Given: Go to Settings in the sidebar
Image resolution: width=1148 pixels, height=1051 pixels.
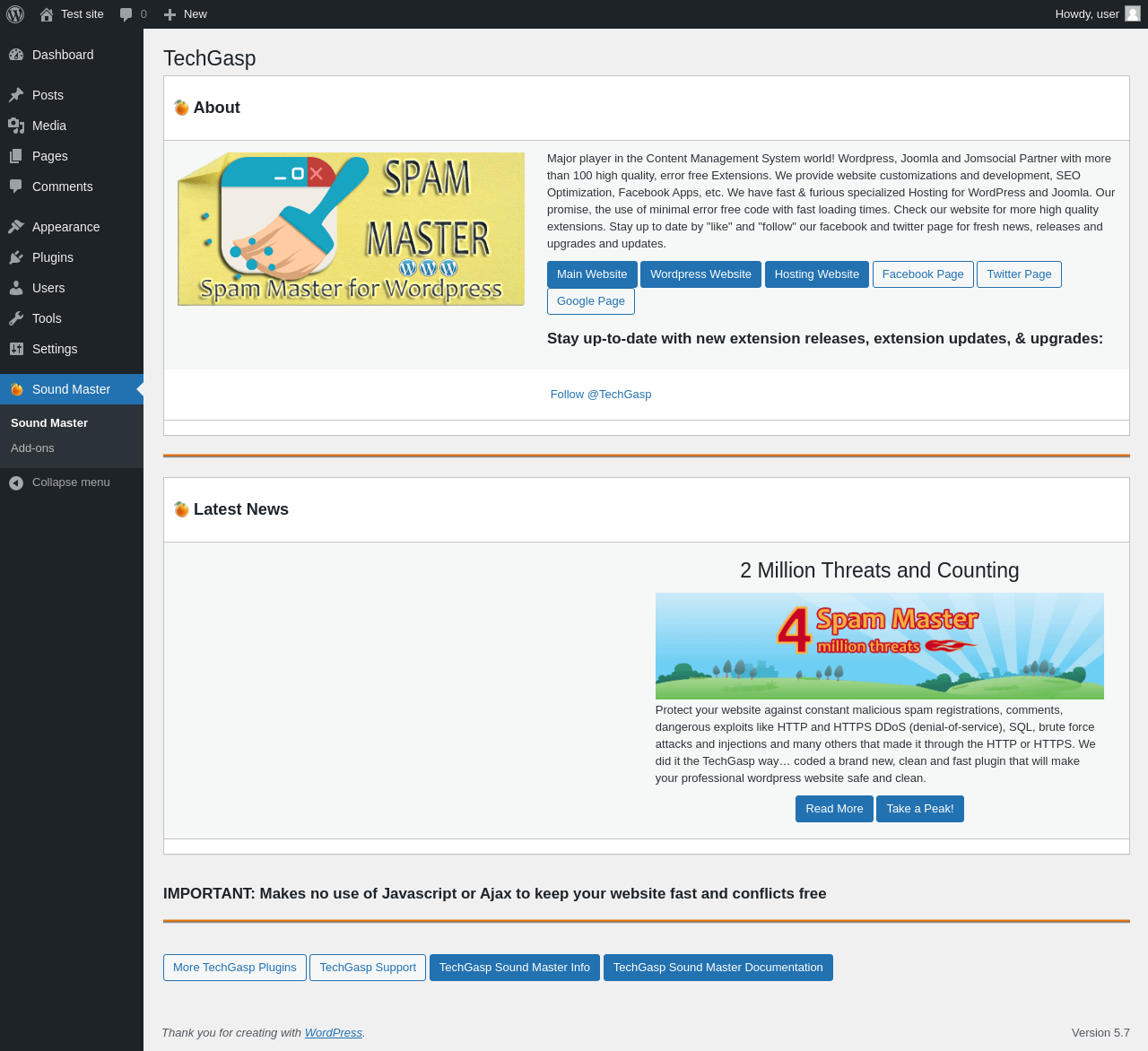Looking at the screenshot, I should [x=72, y=349].
